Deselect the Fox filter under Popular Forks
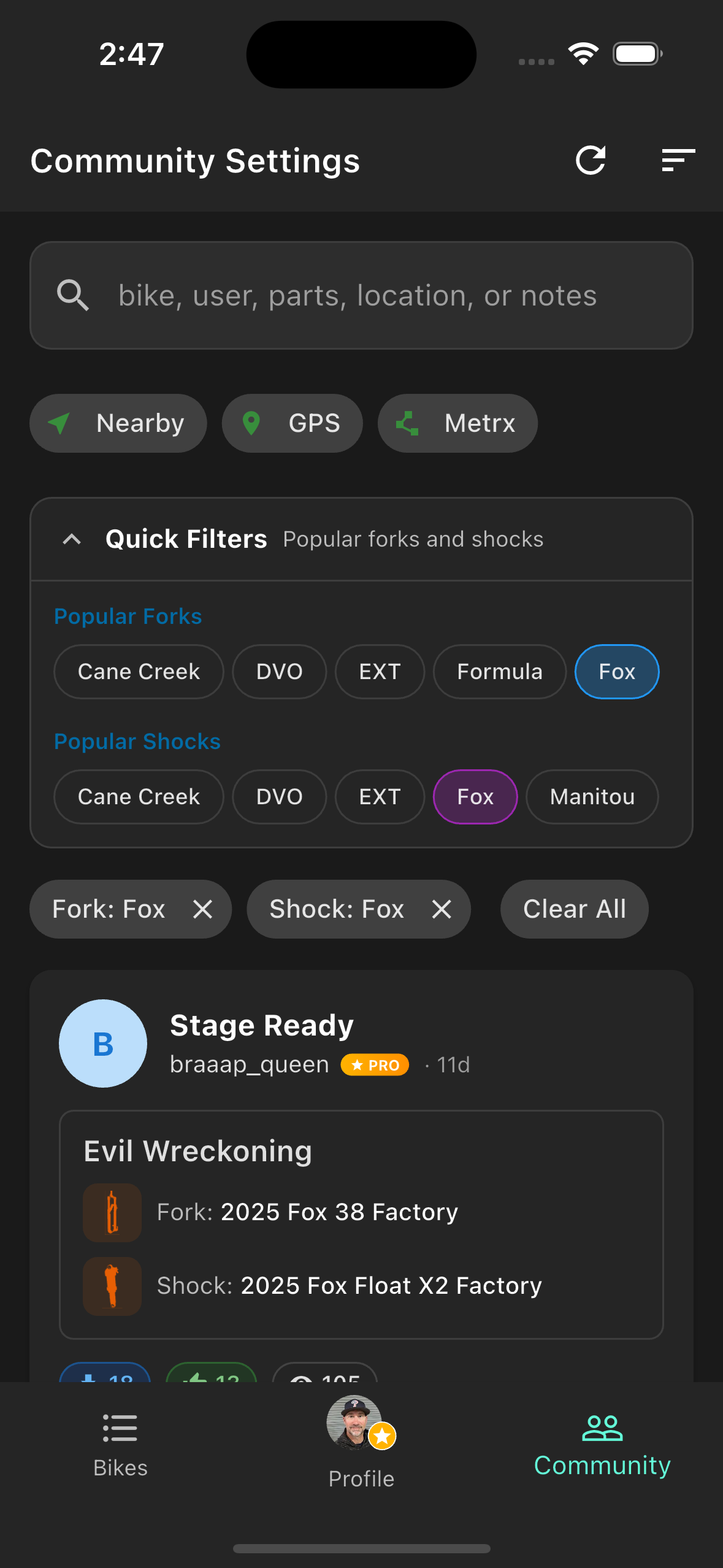This screenshot has width=723, height=1568. tap(616, 672)
